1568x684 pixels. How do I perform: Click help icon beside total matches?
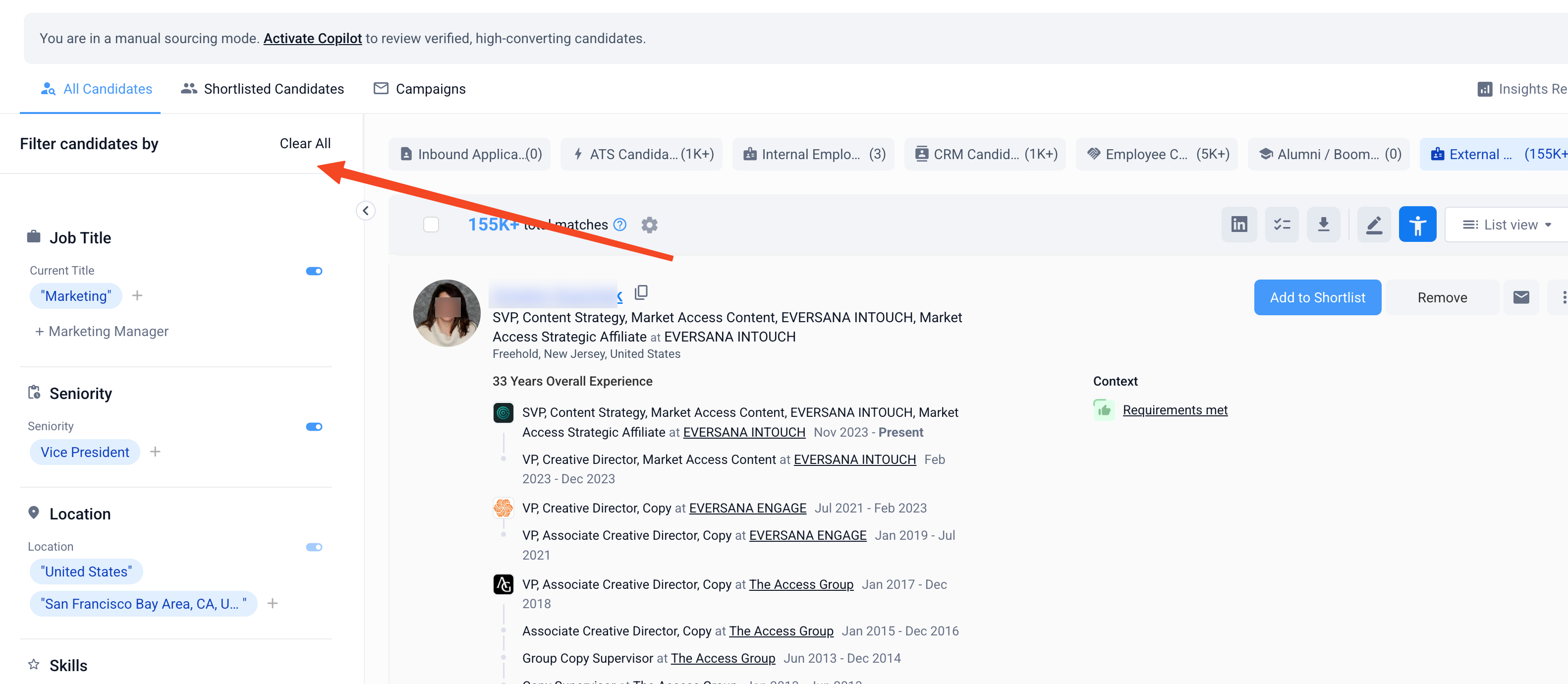pos(619,225)
